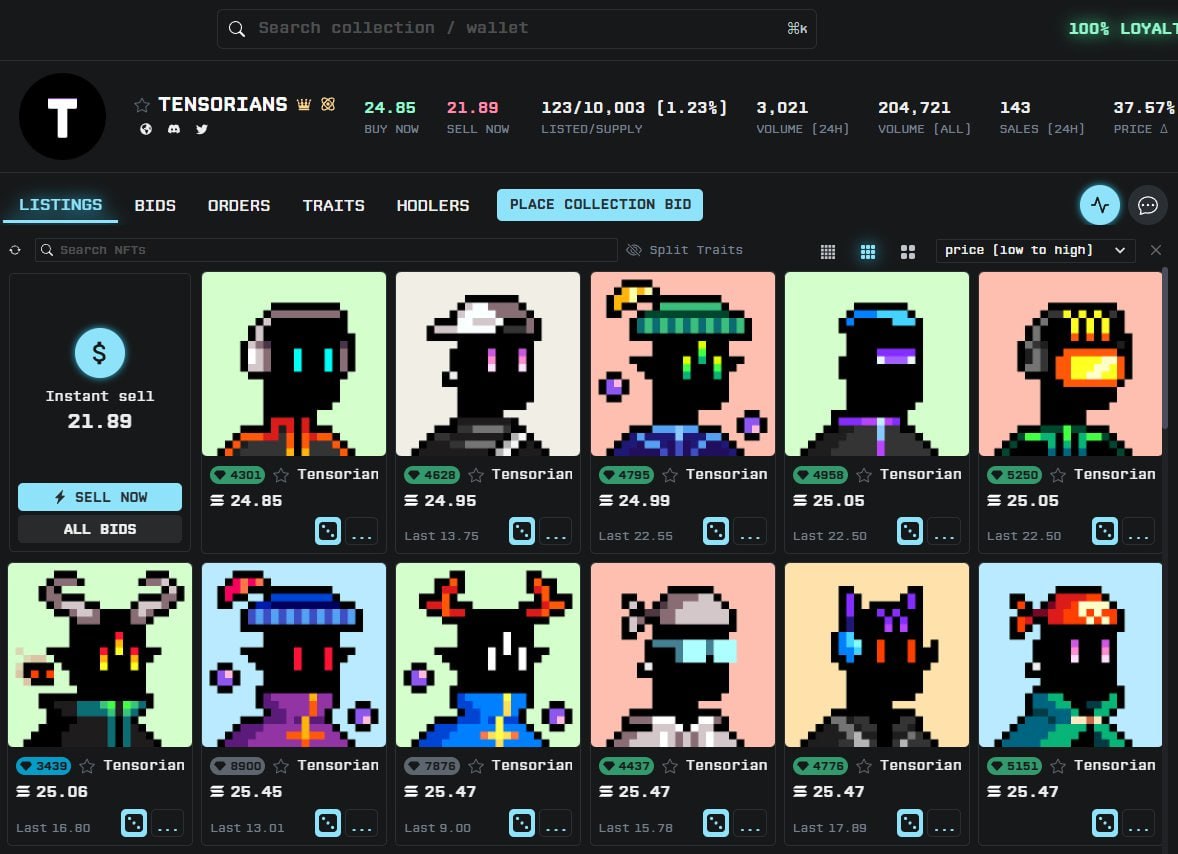This screenshot has height=854, width=1178.
Task: Click dice icon on Tensorian 4776 card
Action: 910,822
